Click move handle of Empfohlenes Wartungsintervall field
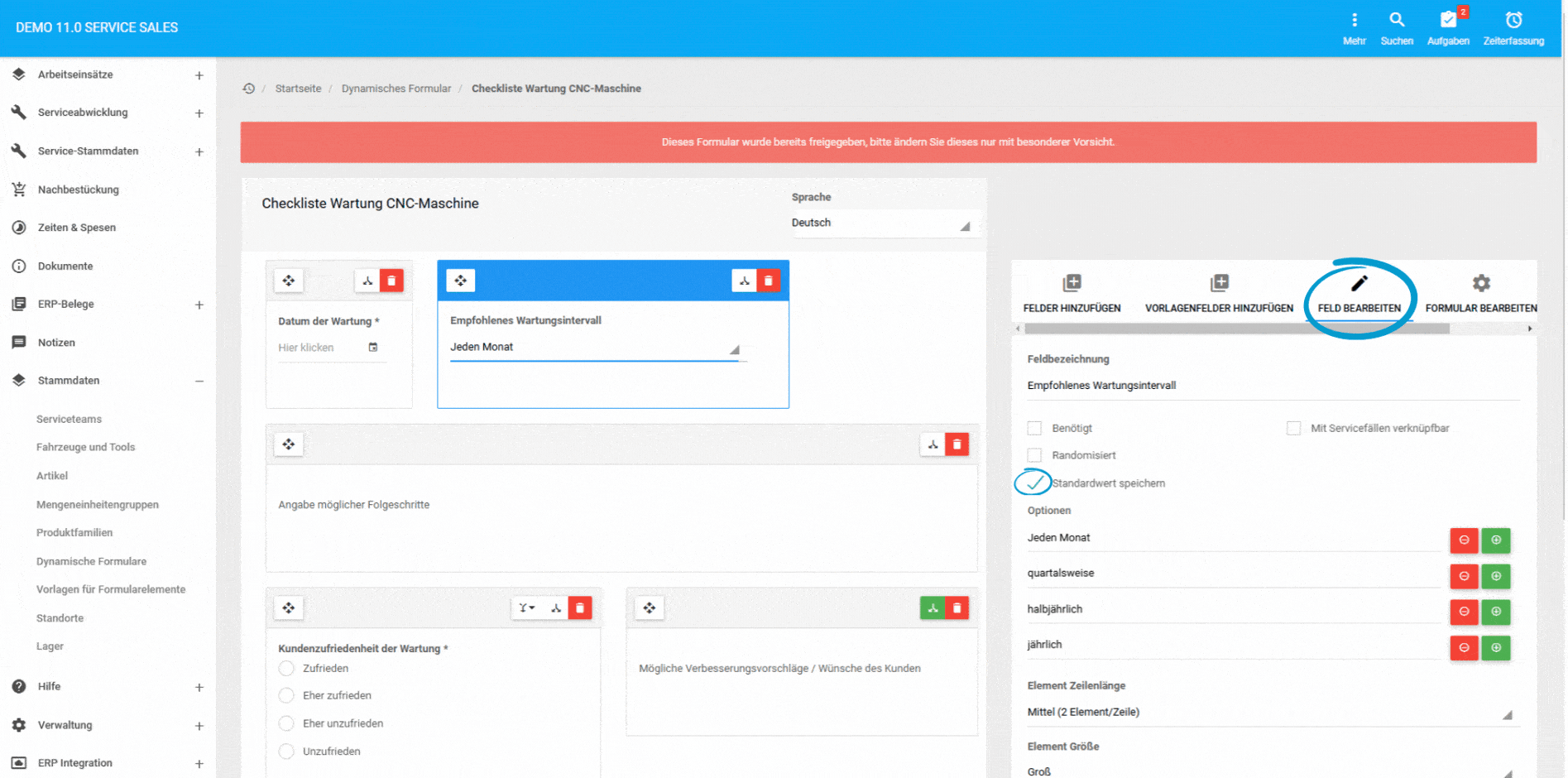 pyautogui.click(x=460, y=281)
